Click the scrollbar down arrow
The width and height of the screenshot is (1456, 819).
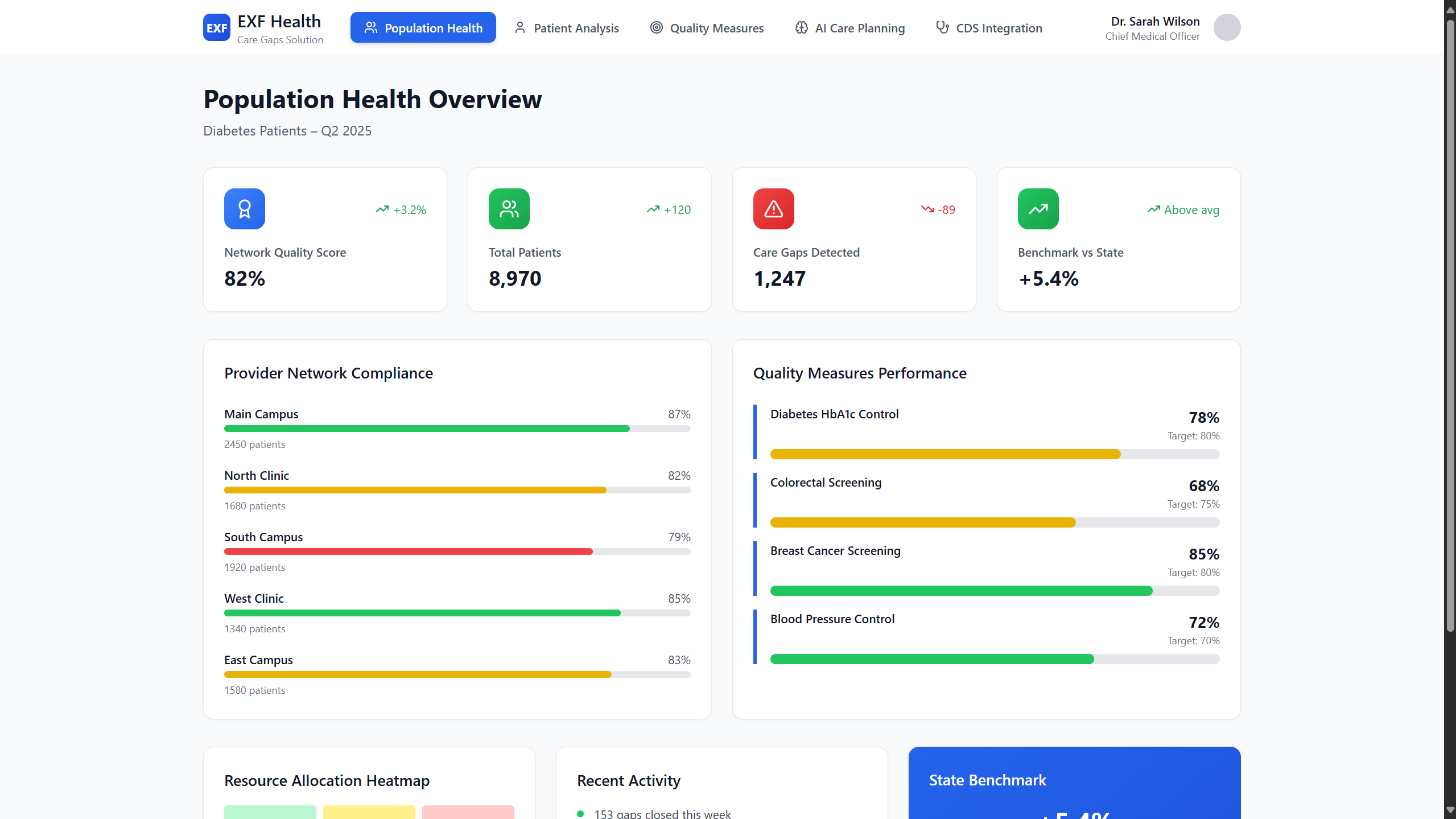(x=1450, y=809)
